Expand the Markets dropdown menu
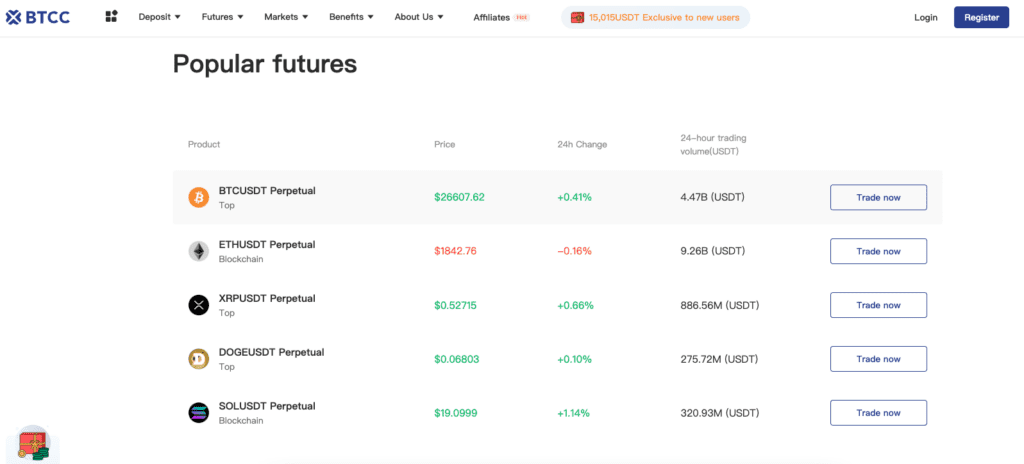 coord(286,17)
